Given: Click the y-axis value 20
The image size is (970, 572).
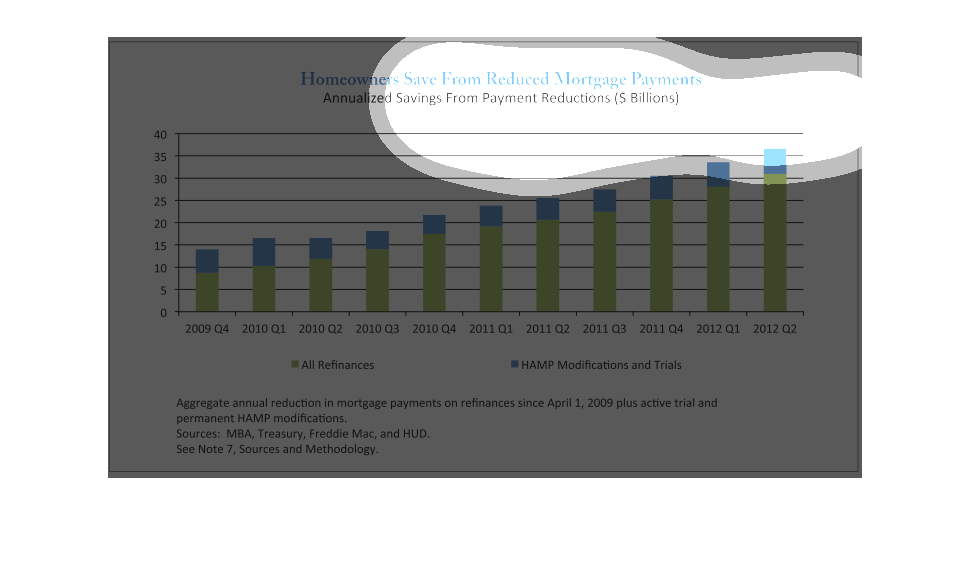Looking at the screenshot, I should click(160, 224).
